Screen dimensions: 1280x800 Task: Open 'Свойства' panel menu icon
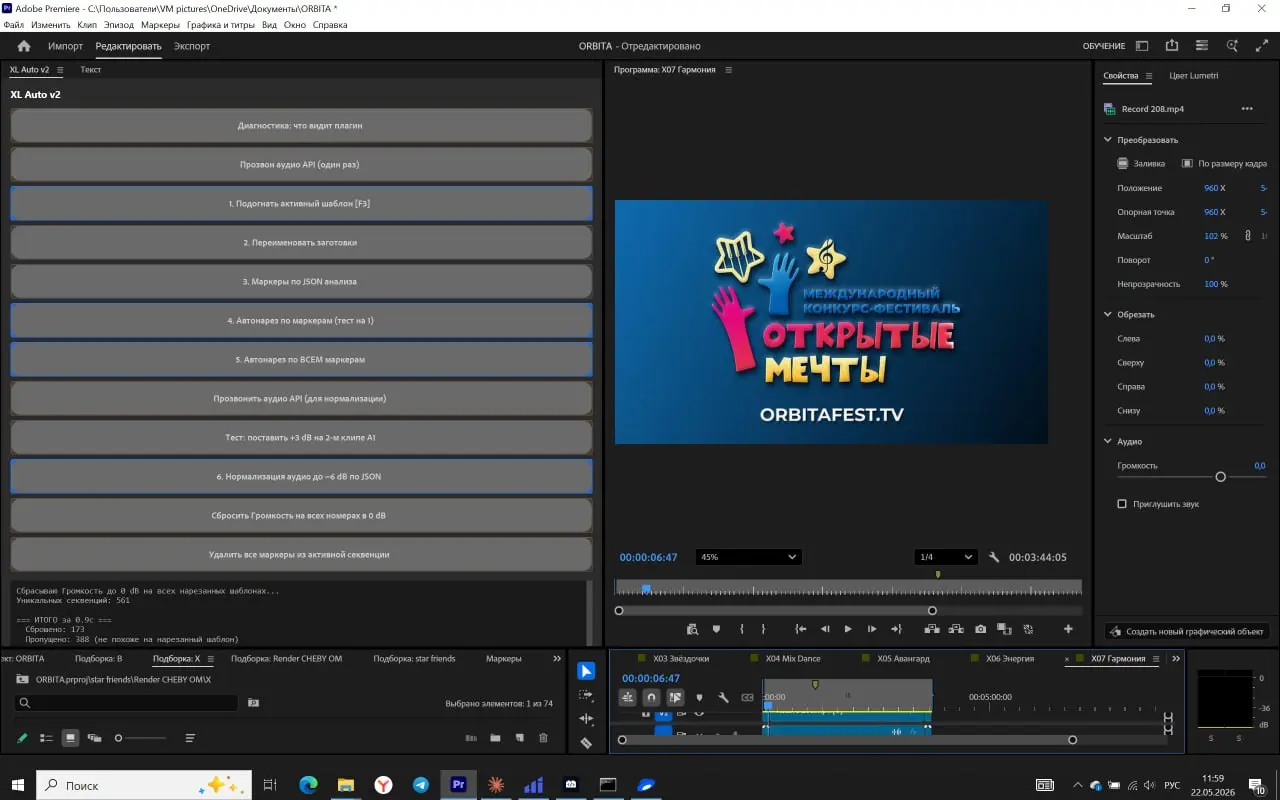[x=1149, y=76]
